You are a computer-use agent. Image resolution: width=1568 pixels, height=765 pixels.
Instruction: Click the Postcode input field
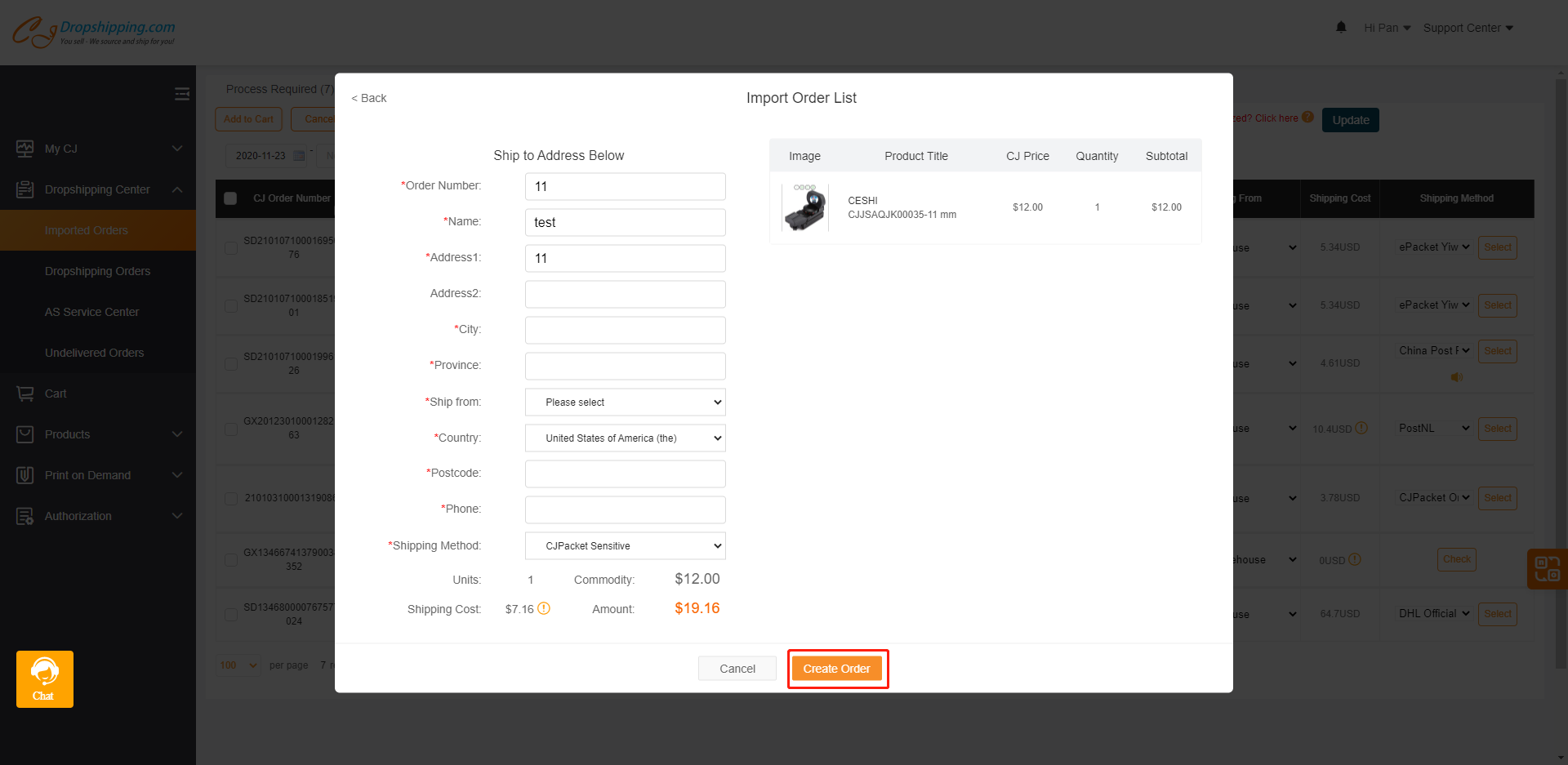625,474
